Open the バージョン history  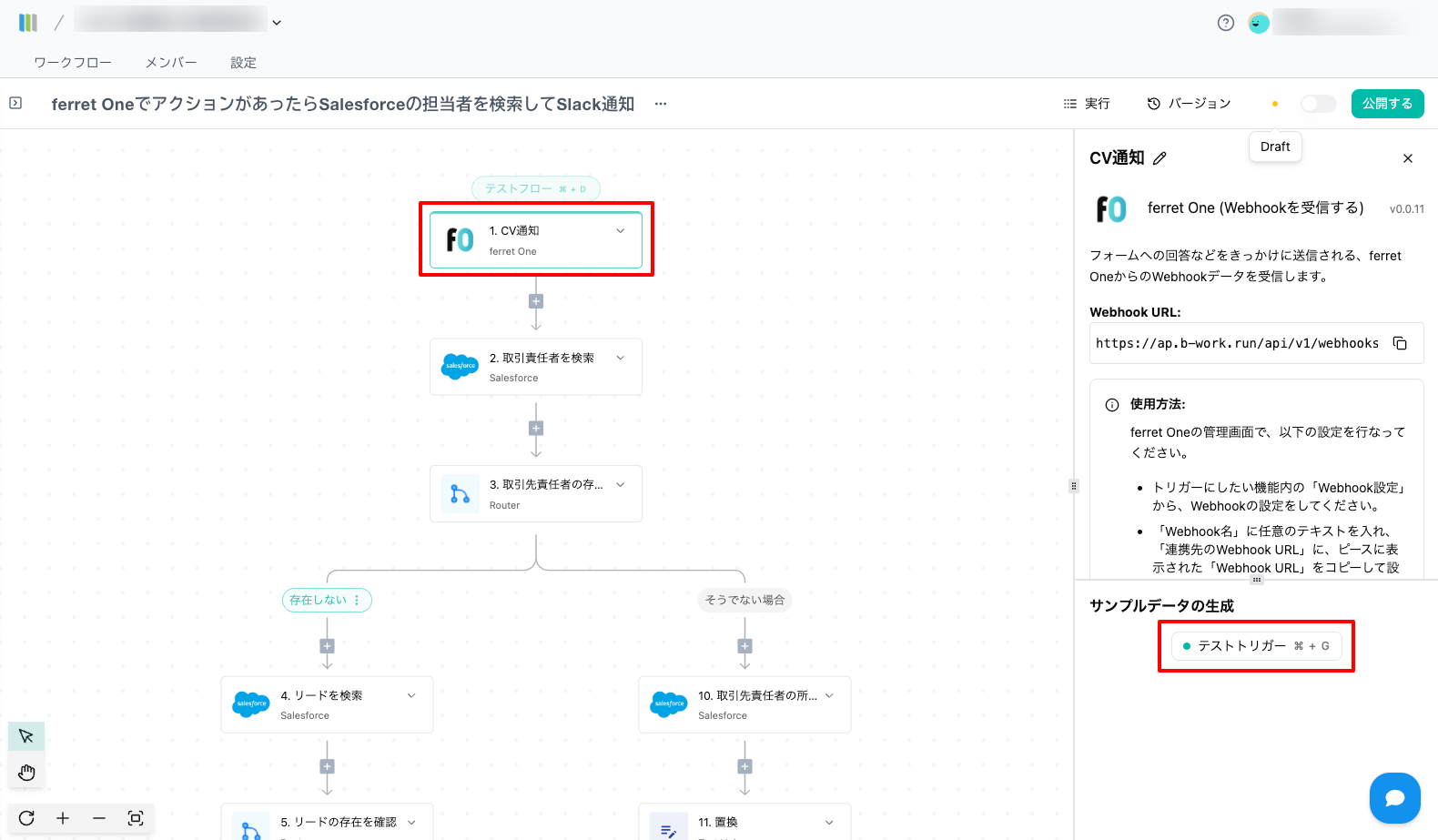coord(1189,104)
